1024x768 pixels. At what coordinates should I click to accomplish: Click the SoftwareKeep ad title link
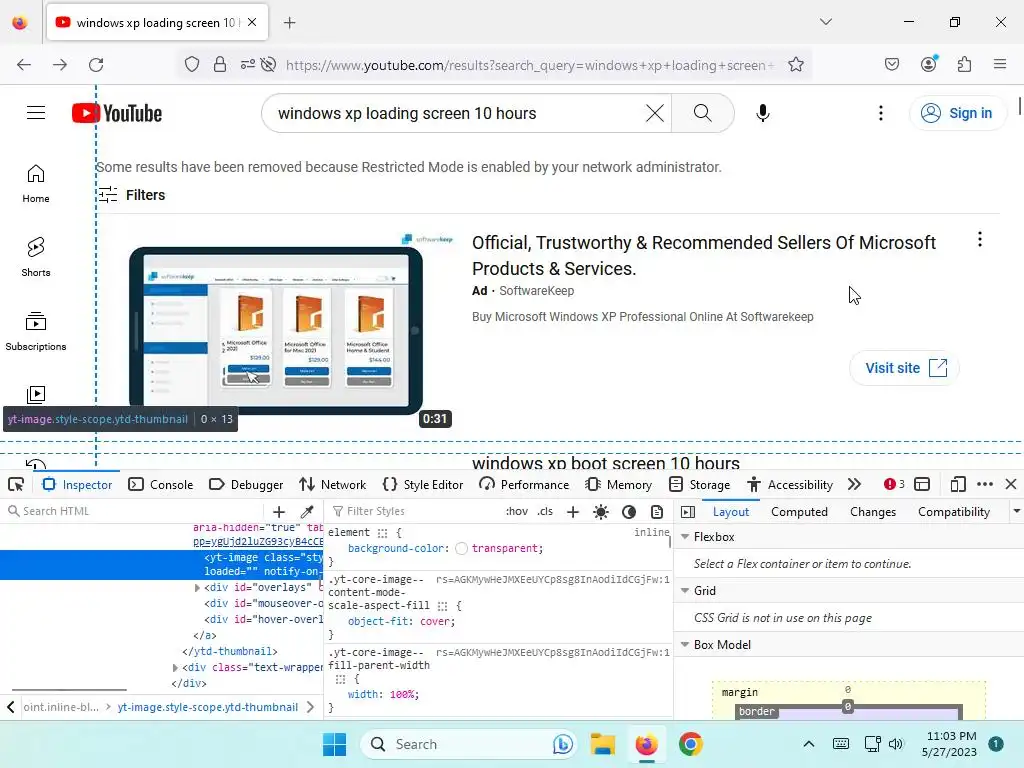(x=703, y=255)
